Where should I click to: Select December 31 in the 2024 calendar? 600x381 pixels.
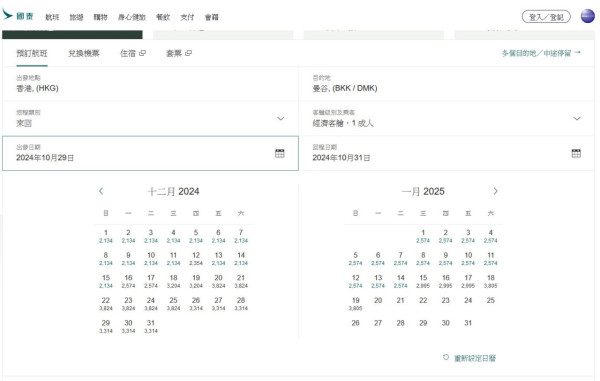pos(151,326)
